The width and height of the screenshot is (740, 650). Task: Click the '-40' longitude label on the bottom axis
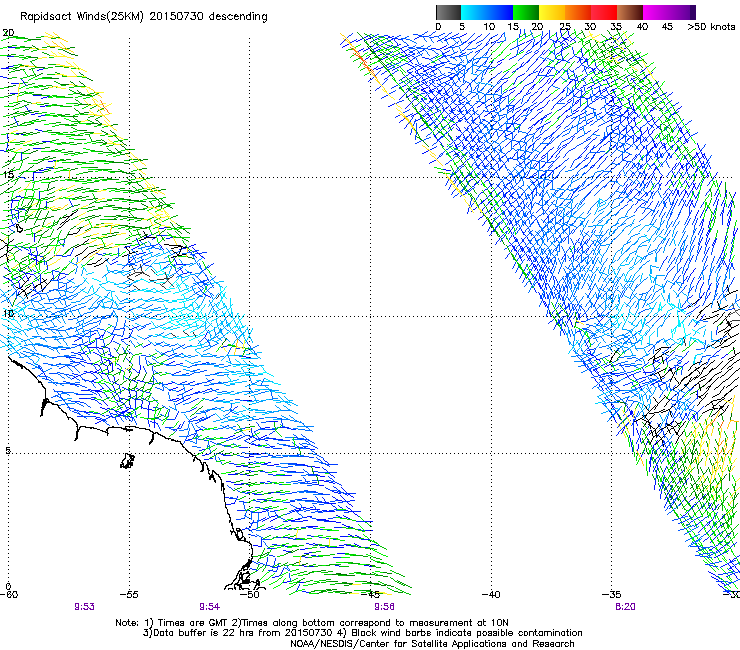[x=491, y=594]
